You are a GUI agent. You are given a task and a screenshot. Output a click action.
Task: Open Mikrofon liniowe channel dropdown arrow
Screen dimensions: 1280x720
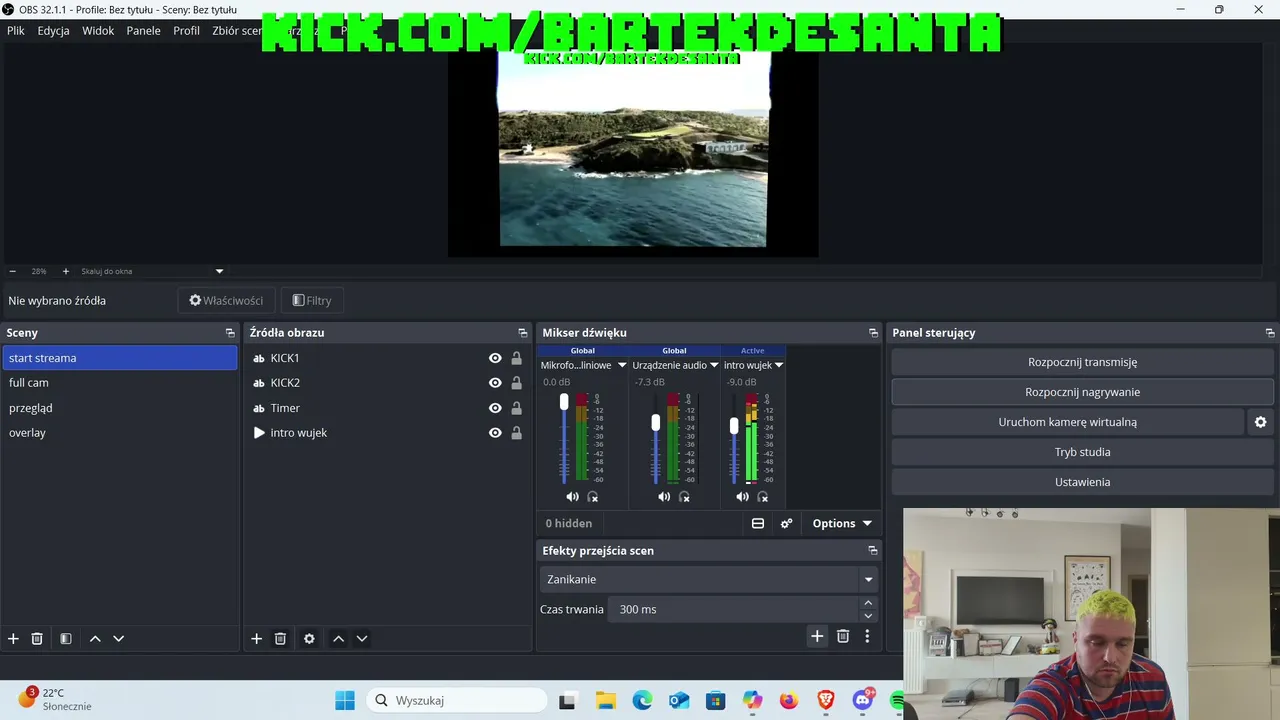622,366
